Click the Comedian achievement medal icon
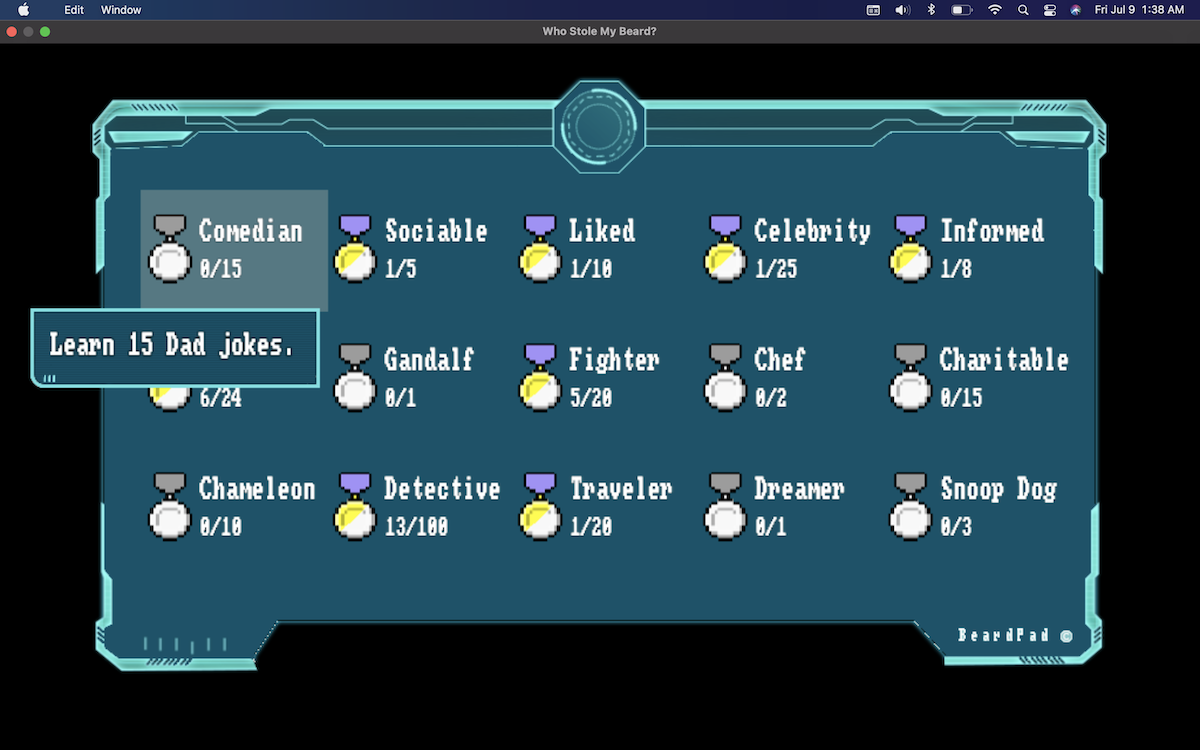The height and width of the screenshot is (750, 1200). click(x=169, y=250)
